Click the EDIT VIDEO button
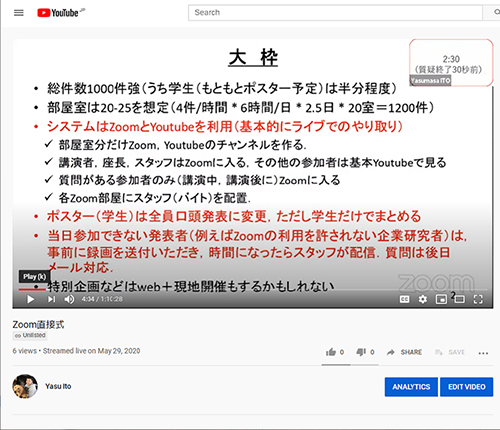 point(466,387)
